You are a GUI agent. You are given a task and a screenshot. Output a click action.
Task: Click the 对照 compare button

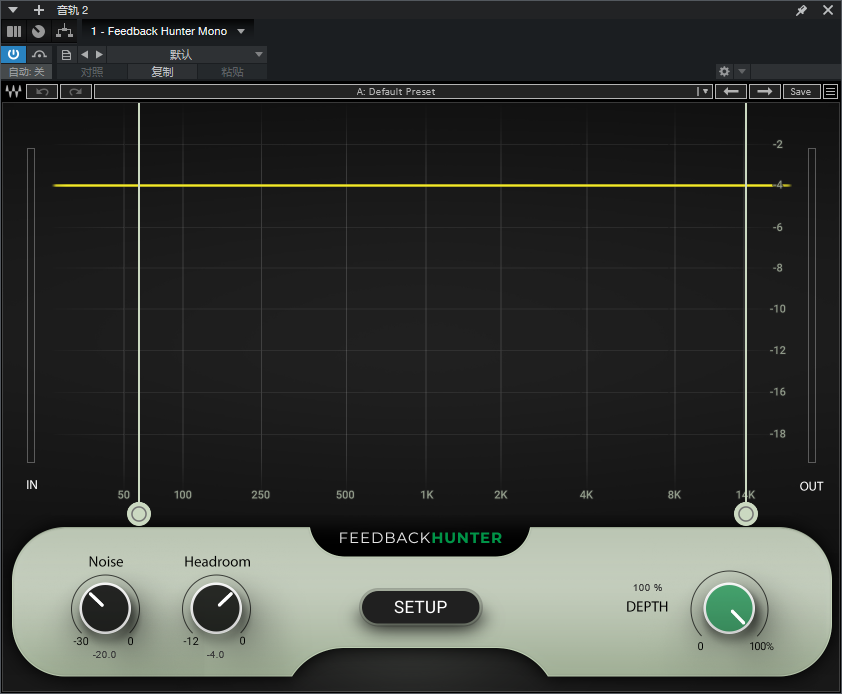coord(92,71)
